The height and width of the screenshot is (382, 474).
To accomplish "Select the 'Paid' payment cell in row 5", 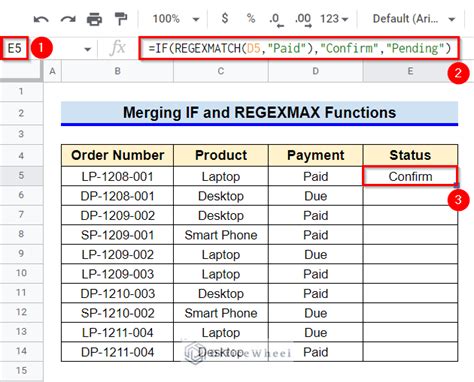I will pyautogui.click(x=315, y=176).
